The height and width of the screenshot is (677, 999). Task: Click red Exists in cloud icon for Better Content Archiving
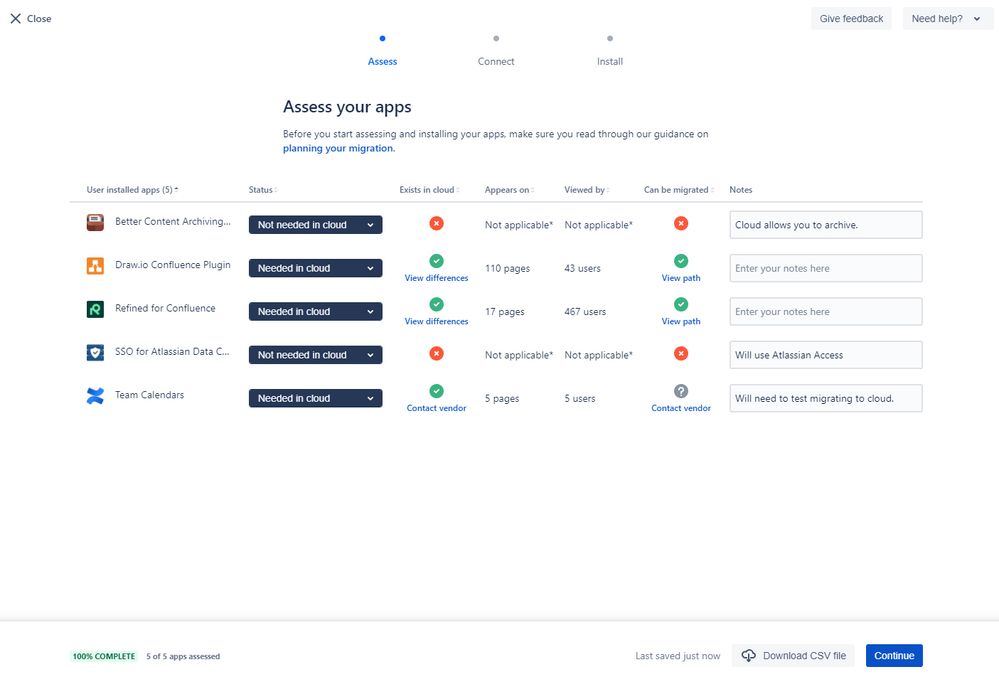pyautogui.click(x=436, y=224)
